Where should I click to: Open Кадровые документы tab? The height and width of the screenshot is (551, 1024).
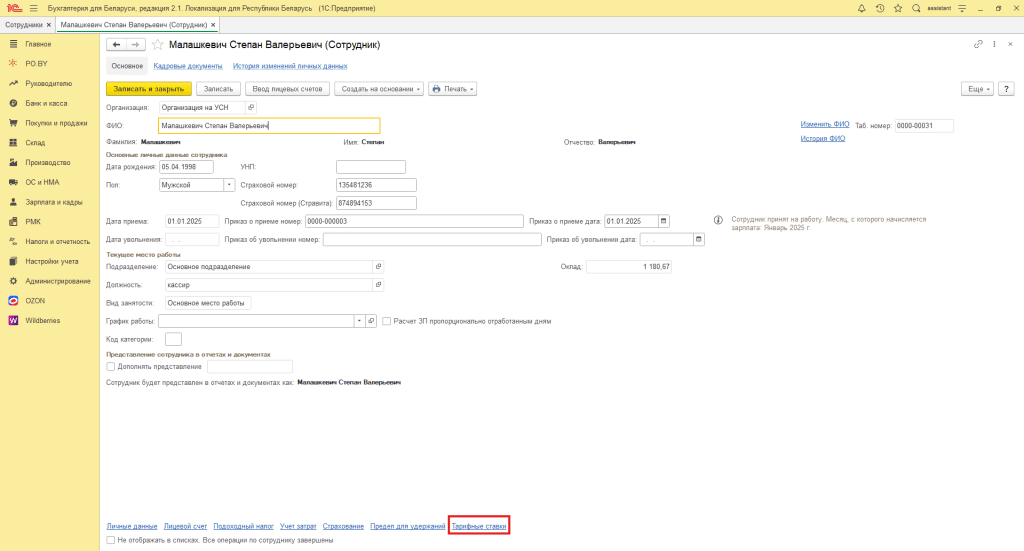[188, 66]
